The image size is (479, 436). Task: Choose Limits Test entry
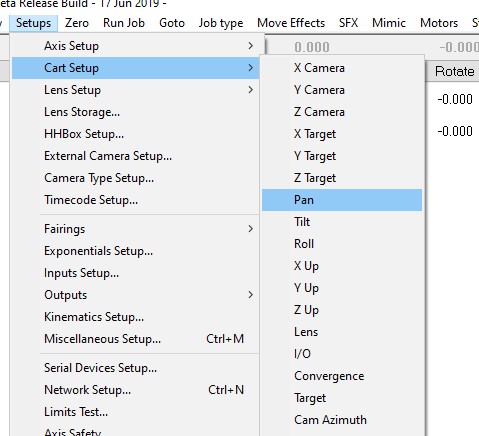[135, 412]
